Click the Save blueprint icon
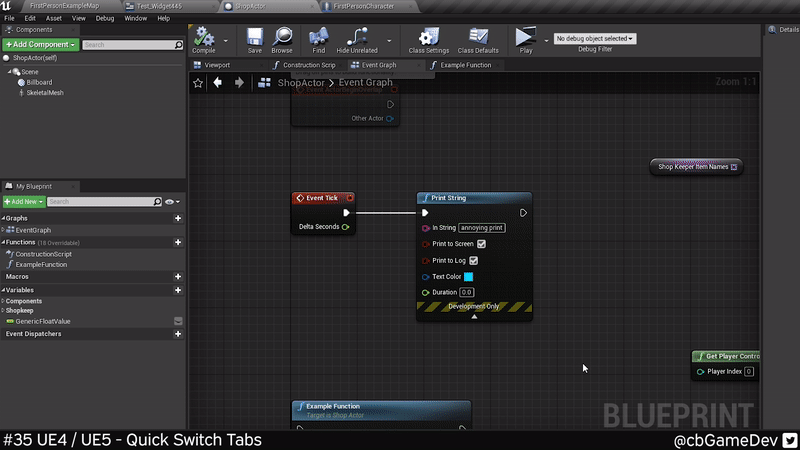 255,38
